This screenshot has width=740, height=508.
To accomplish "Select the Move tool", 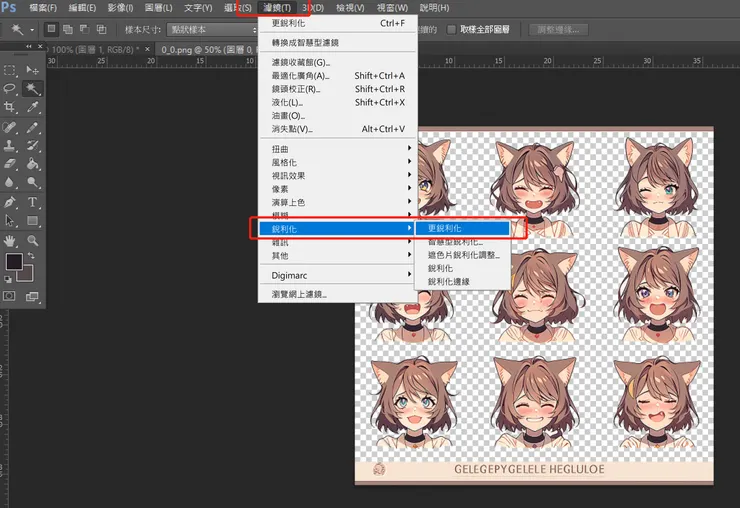I will tap(32, 70).
